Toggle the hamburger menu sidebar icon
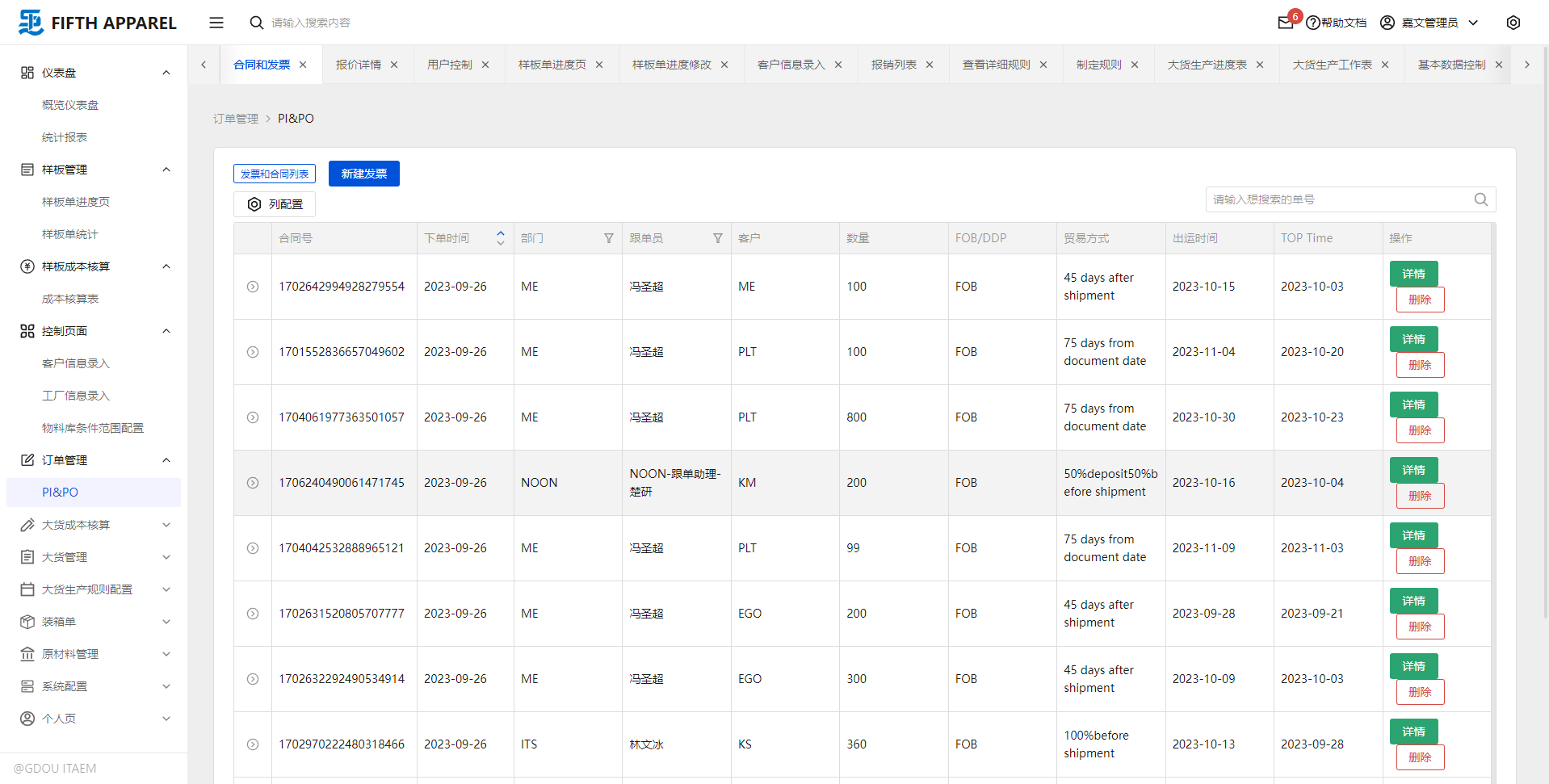This screenshot has width=1549, height=784. pos(216,23)
